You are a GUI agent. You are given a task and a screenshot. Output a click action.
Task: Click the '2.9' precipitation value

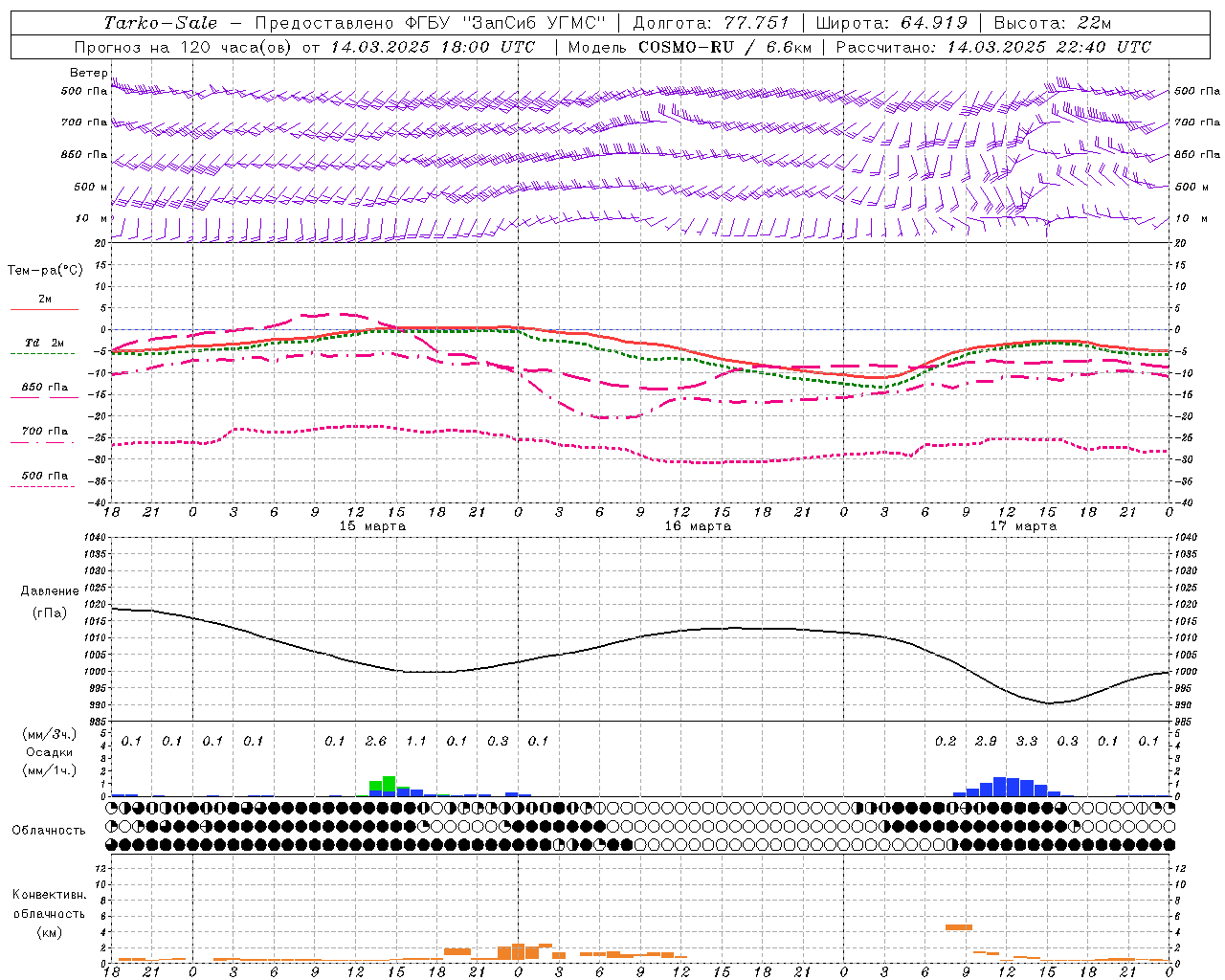tap(986, 742)
